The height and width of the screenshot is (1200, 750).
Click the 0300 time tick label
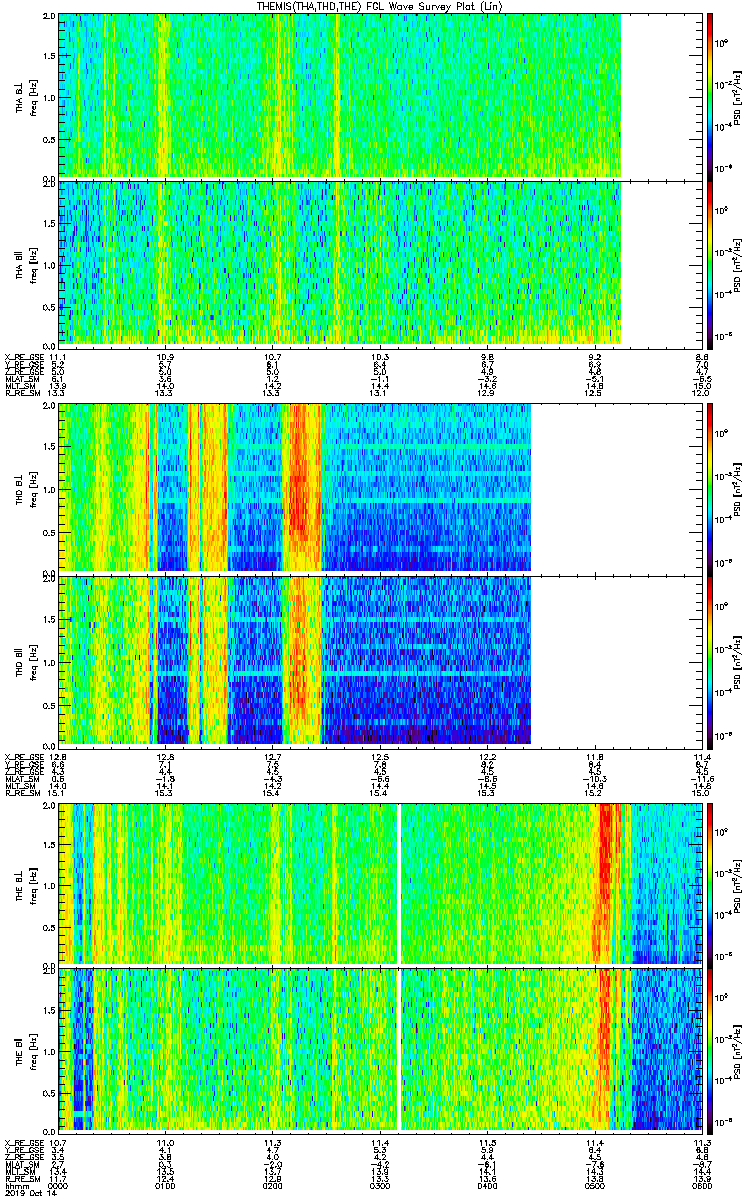coord(379,1184)
